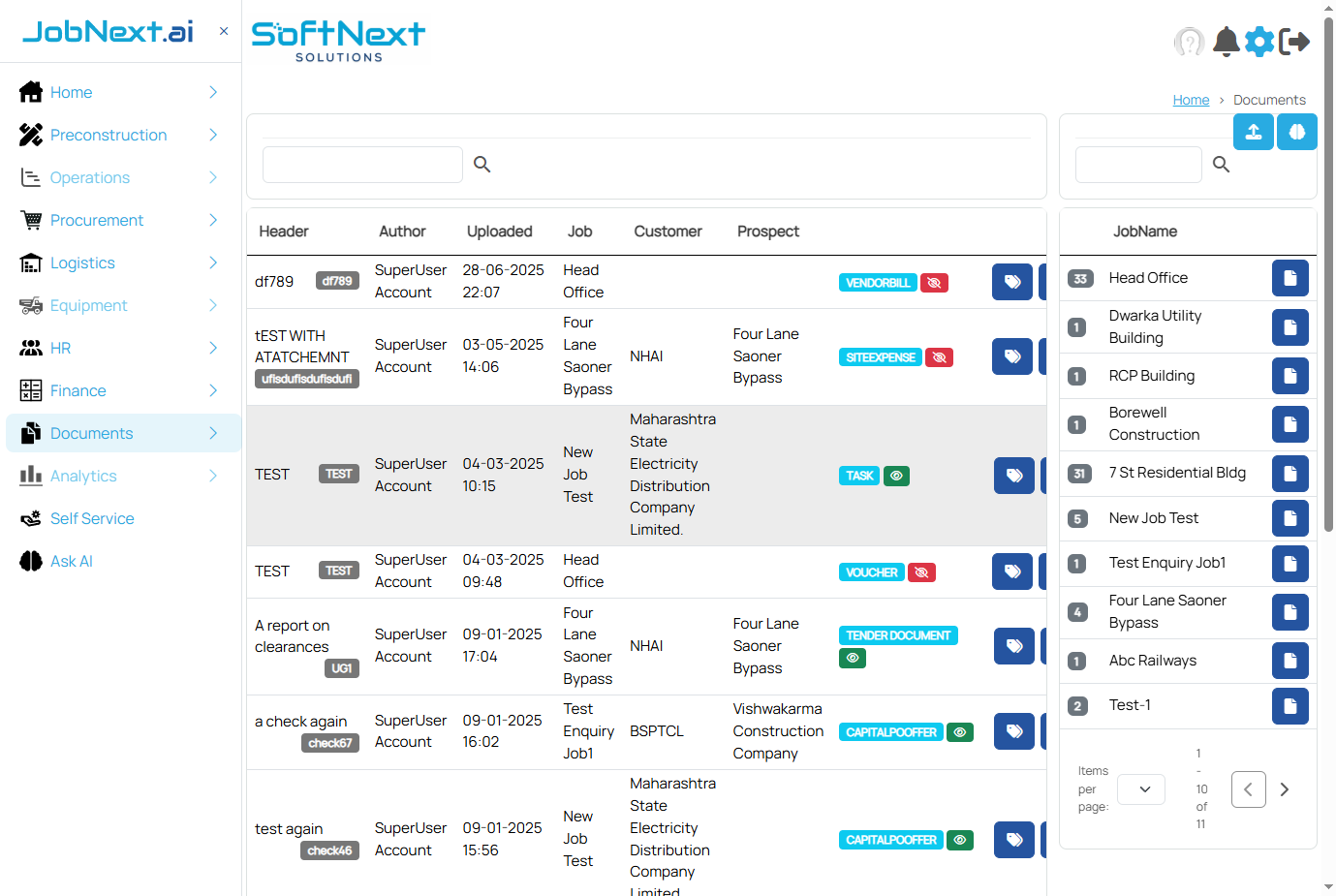Screen dimensions: 1336x896
Task: Open document icon next to Head Office job
Action: (x=1289, y=278)
